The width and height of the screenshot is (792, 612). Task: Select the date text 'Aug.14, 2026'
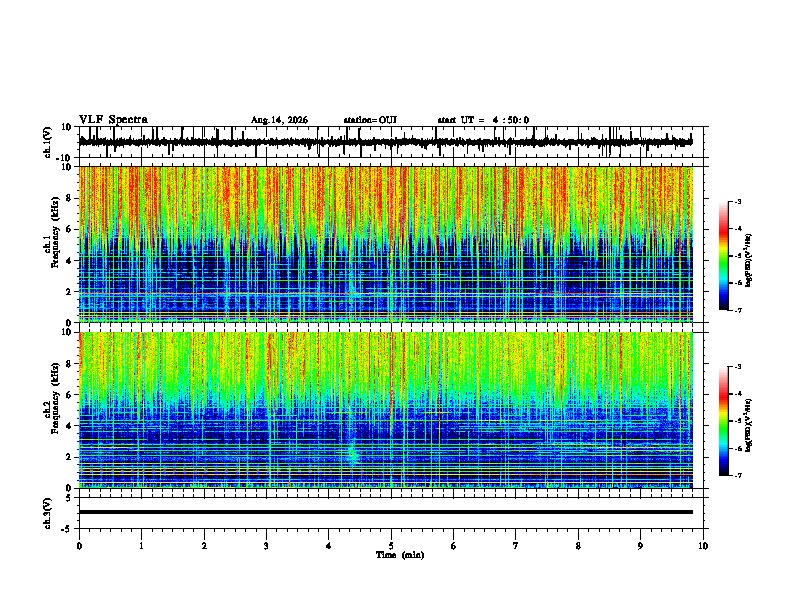point(279,120)
